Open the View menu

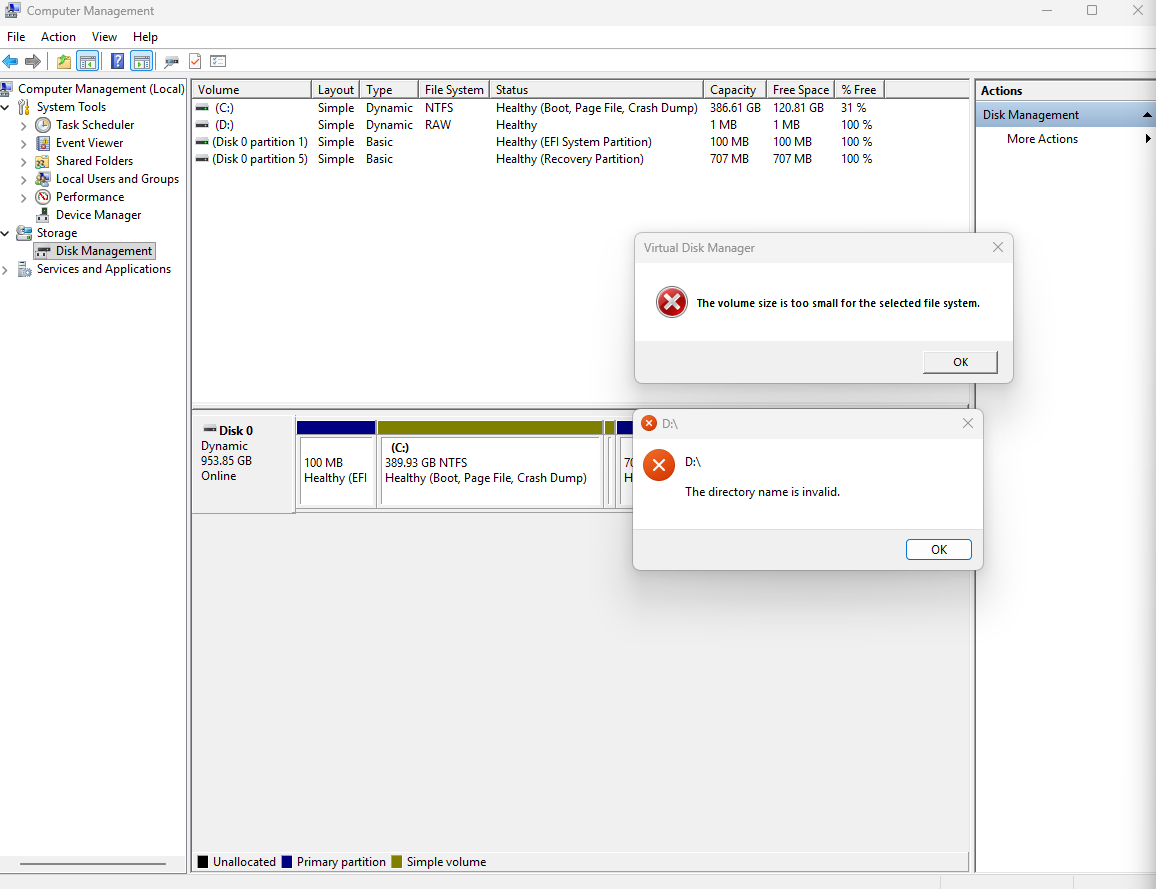click(104, 37)
